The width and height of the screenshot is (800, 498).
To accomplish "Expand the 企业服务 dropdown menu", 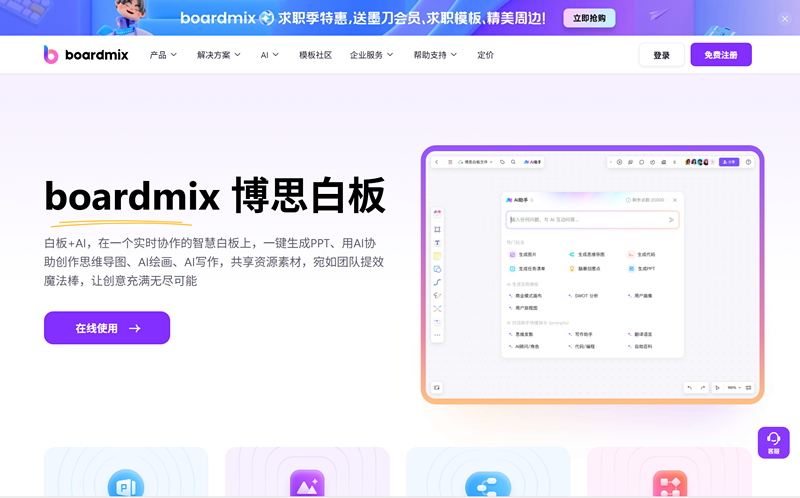I will click(371, 55).
